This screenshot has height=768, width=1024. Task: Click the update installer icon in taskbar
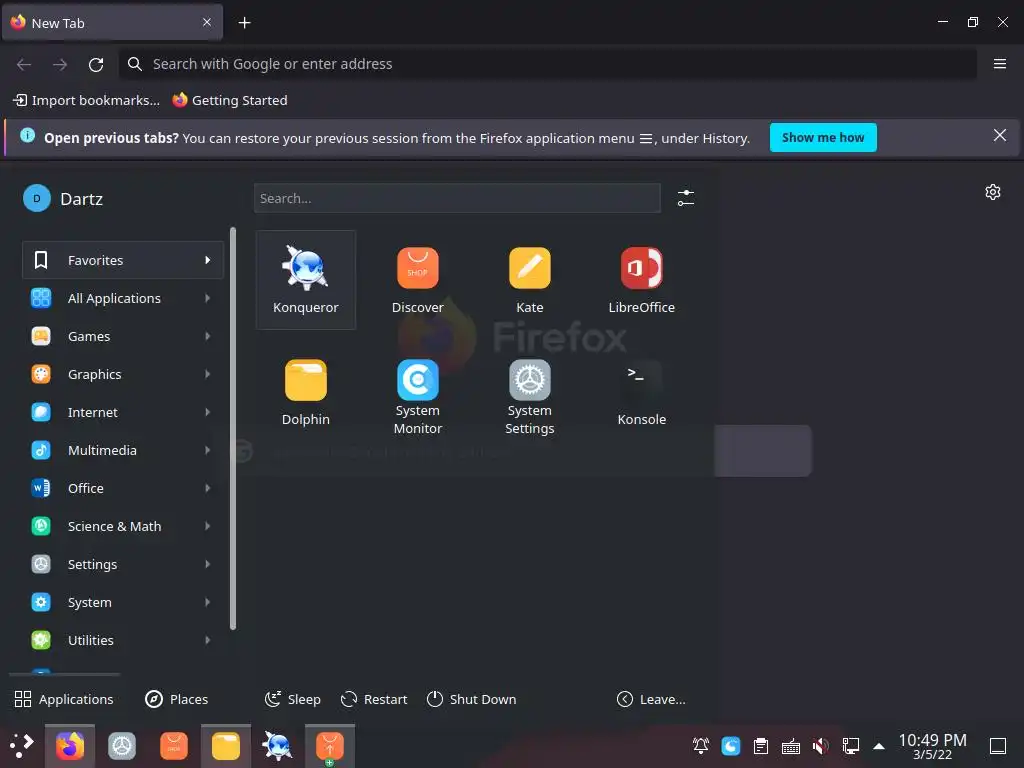330,746
